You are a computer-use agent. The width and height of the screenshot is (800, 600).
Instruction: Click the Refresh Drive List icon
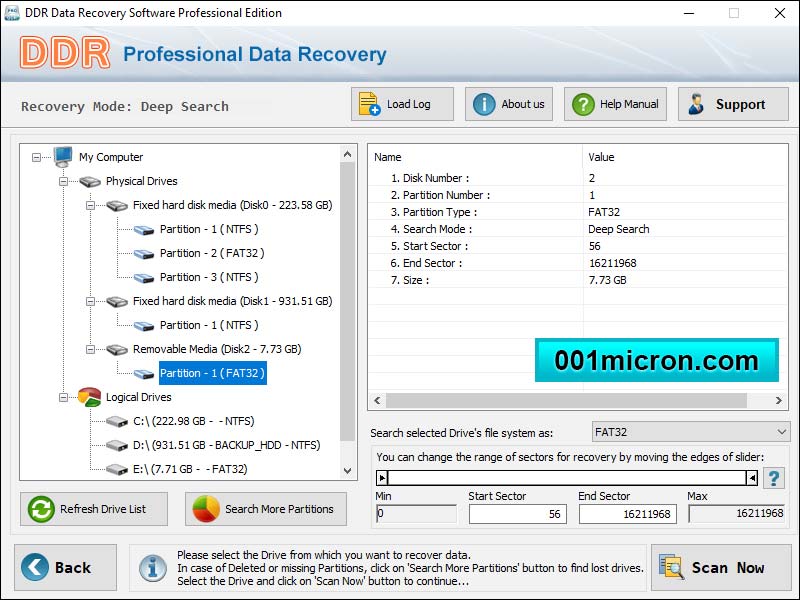[40, 509]
